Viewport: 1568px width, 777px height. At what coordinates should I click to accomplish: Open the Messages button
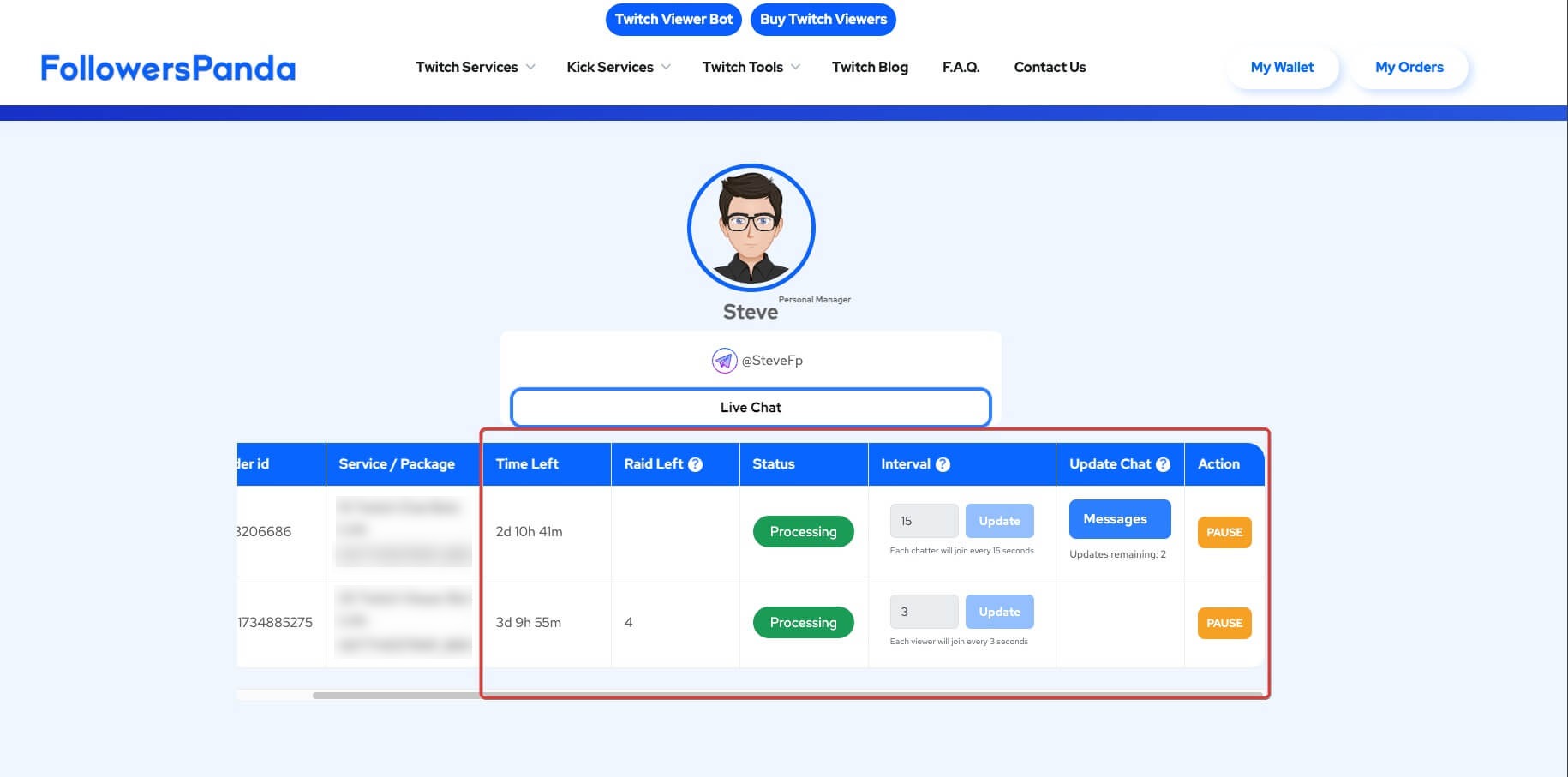(1120, 519)
